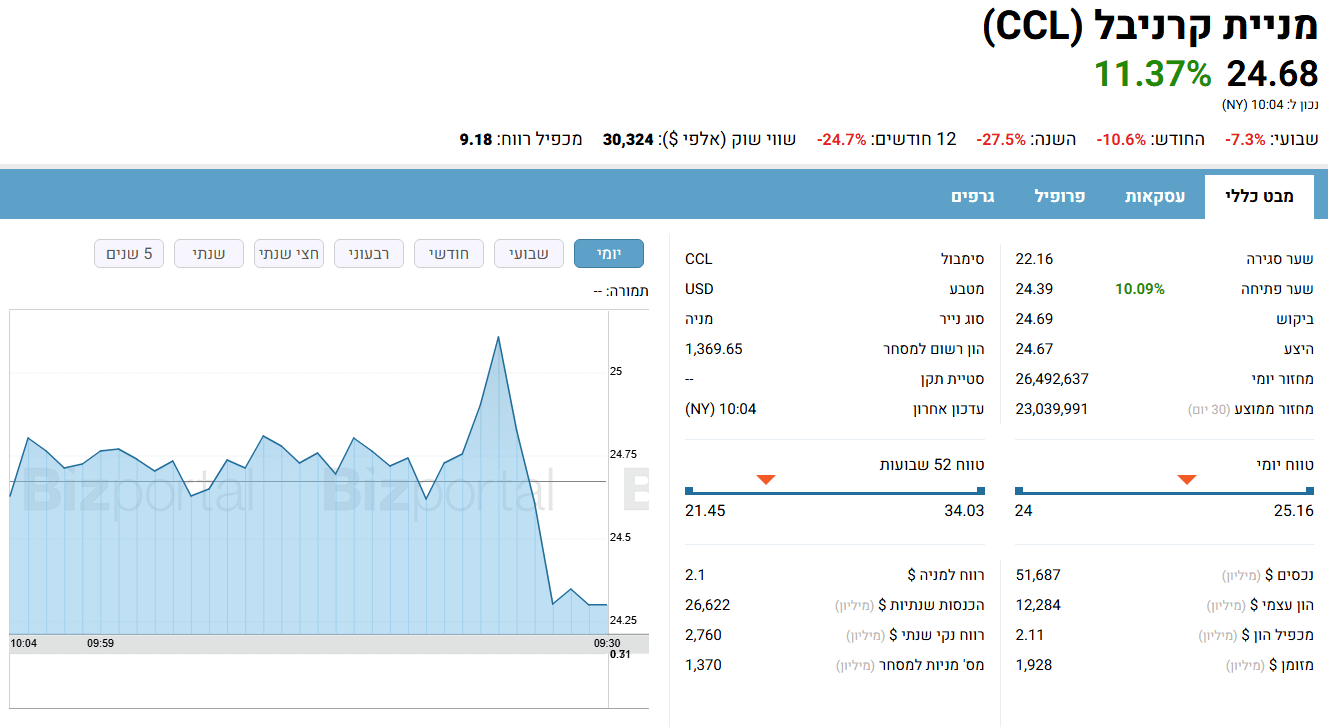Click the רווח נקי שנתי value 2,760
Viewport: 1328px width, 727px height.
click(x=703, y=635)
